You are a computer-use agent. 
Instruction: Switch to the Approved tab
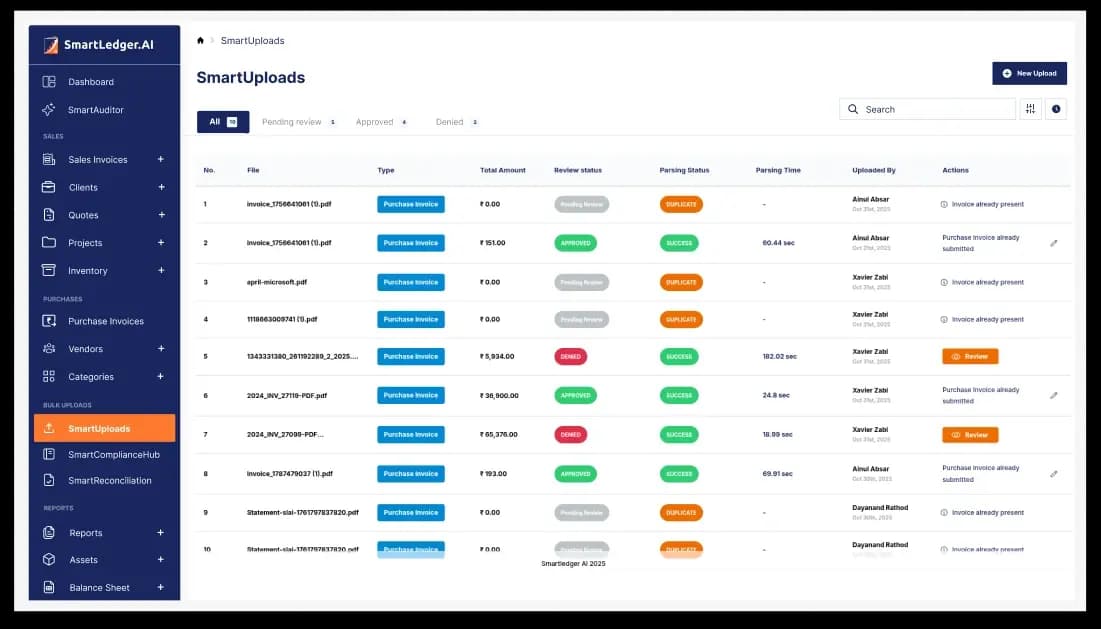tap(375, 121)
